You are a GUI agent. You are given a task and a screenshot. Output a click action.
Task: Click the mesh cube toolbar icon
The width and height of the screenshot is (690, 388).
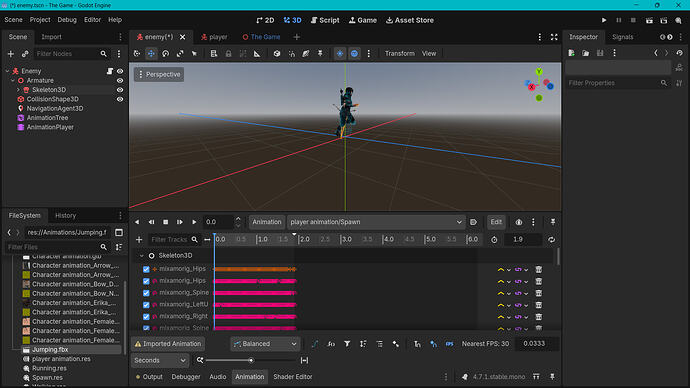(277, 54)
